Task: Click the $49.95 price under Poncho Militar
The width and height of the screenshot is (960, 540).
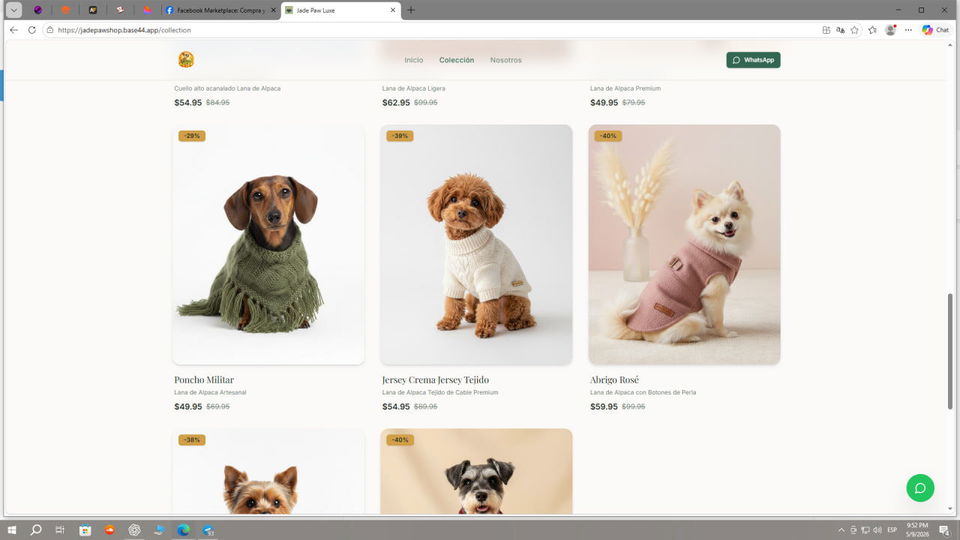Action: tap(188, 407)
